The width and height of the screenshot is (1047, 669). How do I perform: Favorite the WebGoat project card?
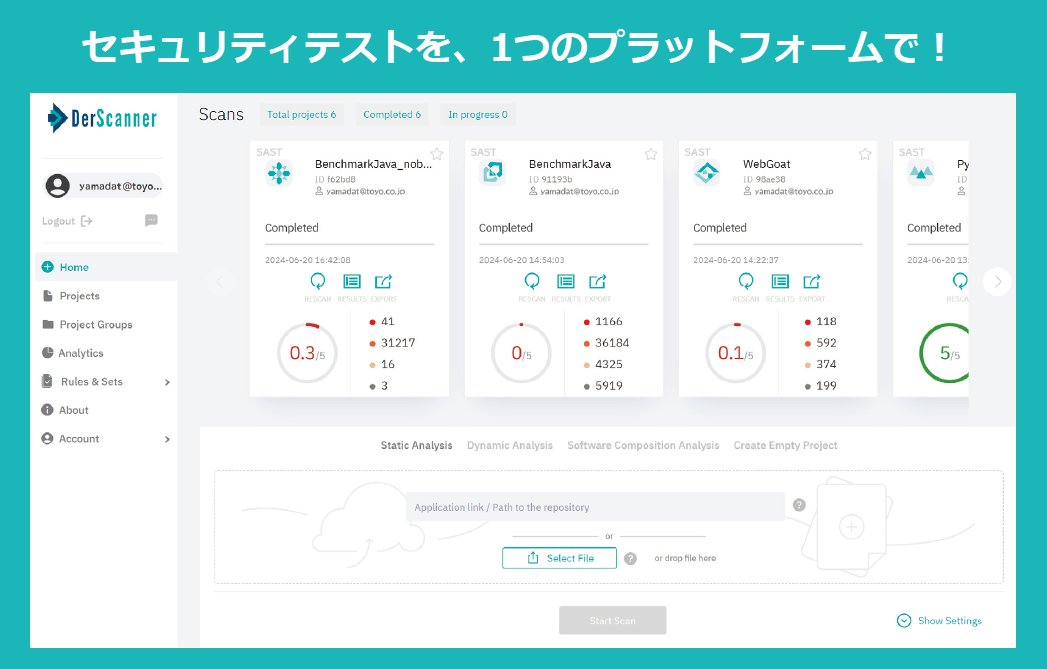pyautogui.click(x=864, y=152)
